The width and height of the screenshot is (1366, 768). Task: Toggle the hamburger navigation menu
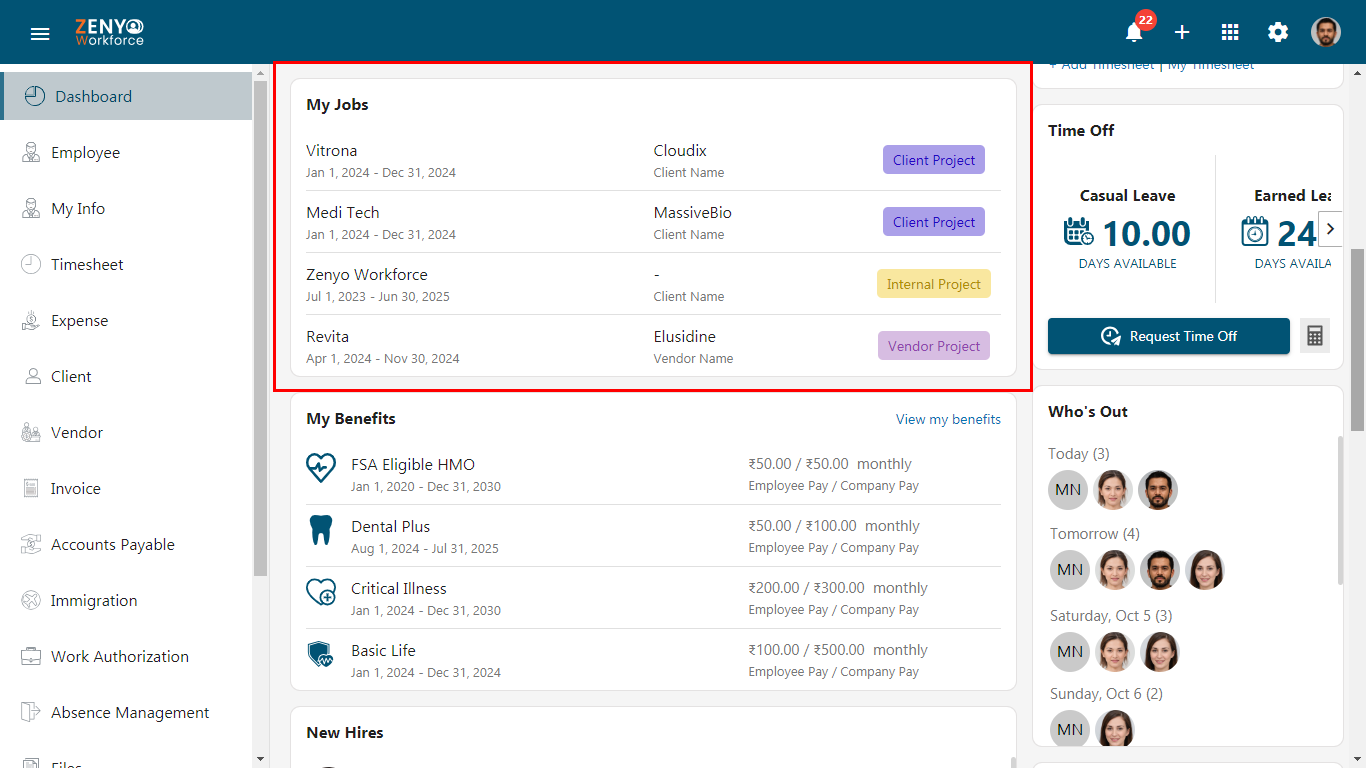pos(40,33)
